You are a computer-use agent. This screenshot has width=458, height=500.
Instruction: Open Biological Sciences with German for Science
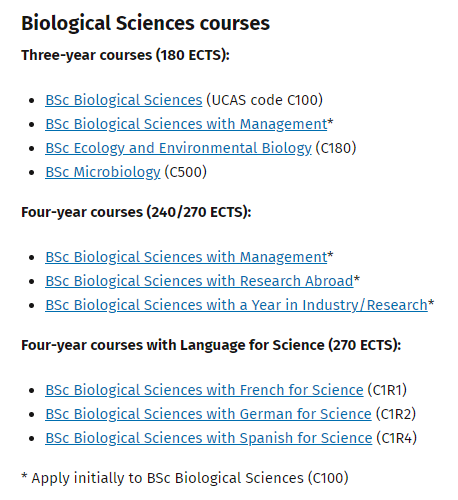tap(208, 414)
